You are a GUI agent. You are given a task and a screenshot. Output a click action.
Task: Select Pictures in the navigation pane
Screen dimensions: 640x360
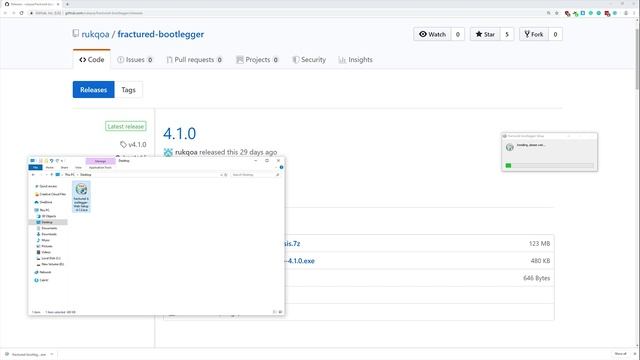[x=45, y=246]
